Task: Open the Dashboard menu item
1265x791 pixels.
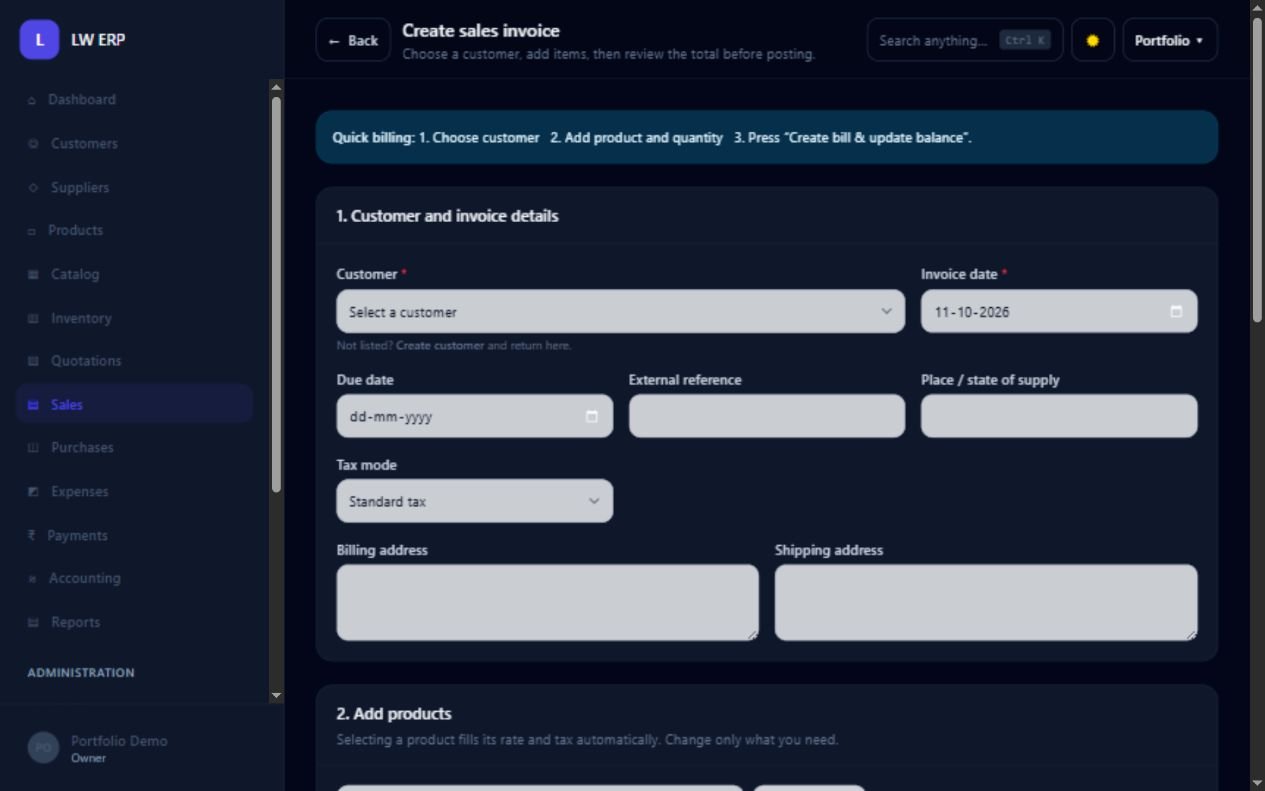Action: tap(134, 100)
